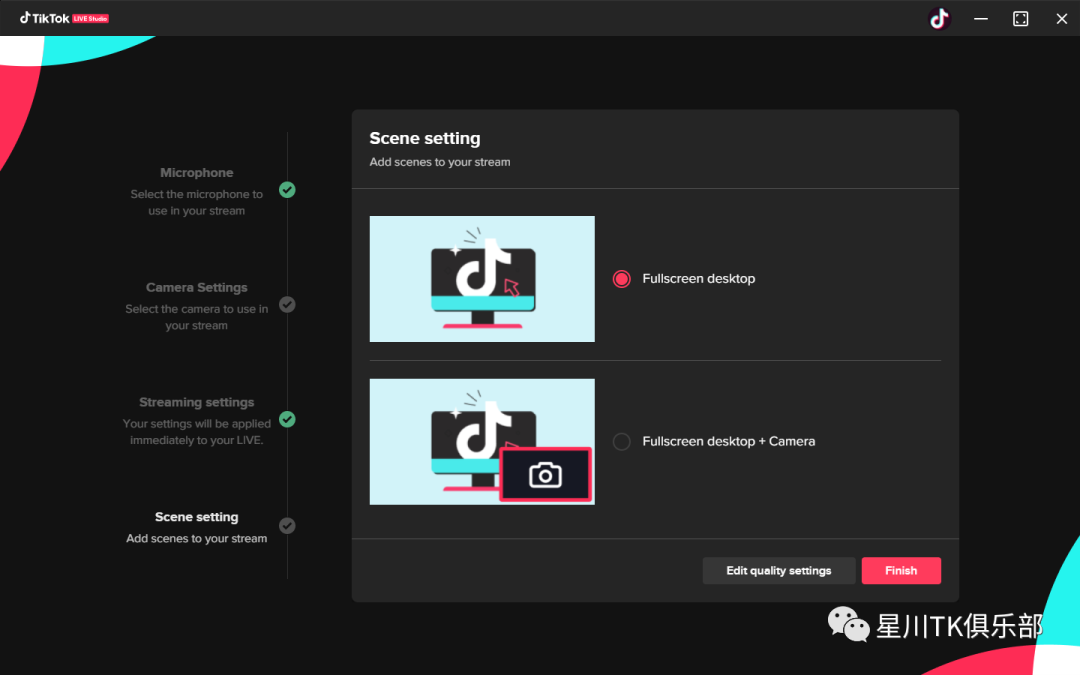Click the 'Fullscreen desktop + Camera' label
The width and height of the screenshot is (1080, 675).
729,442
